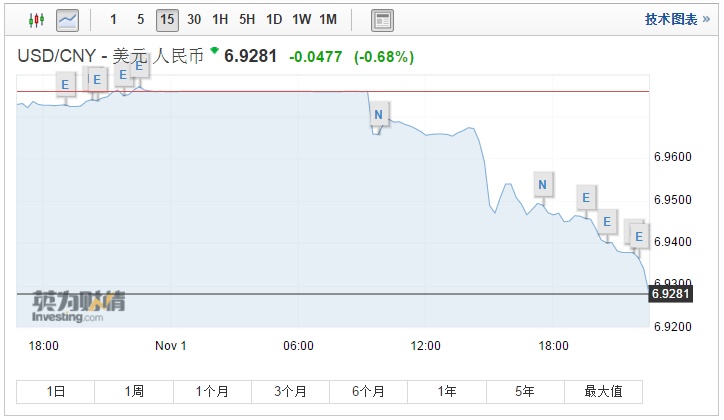
Task: Click the leftmost E event marker
Action: click(x=66, y=84)
